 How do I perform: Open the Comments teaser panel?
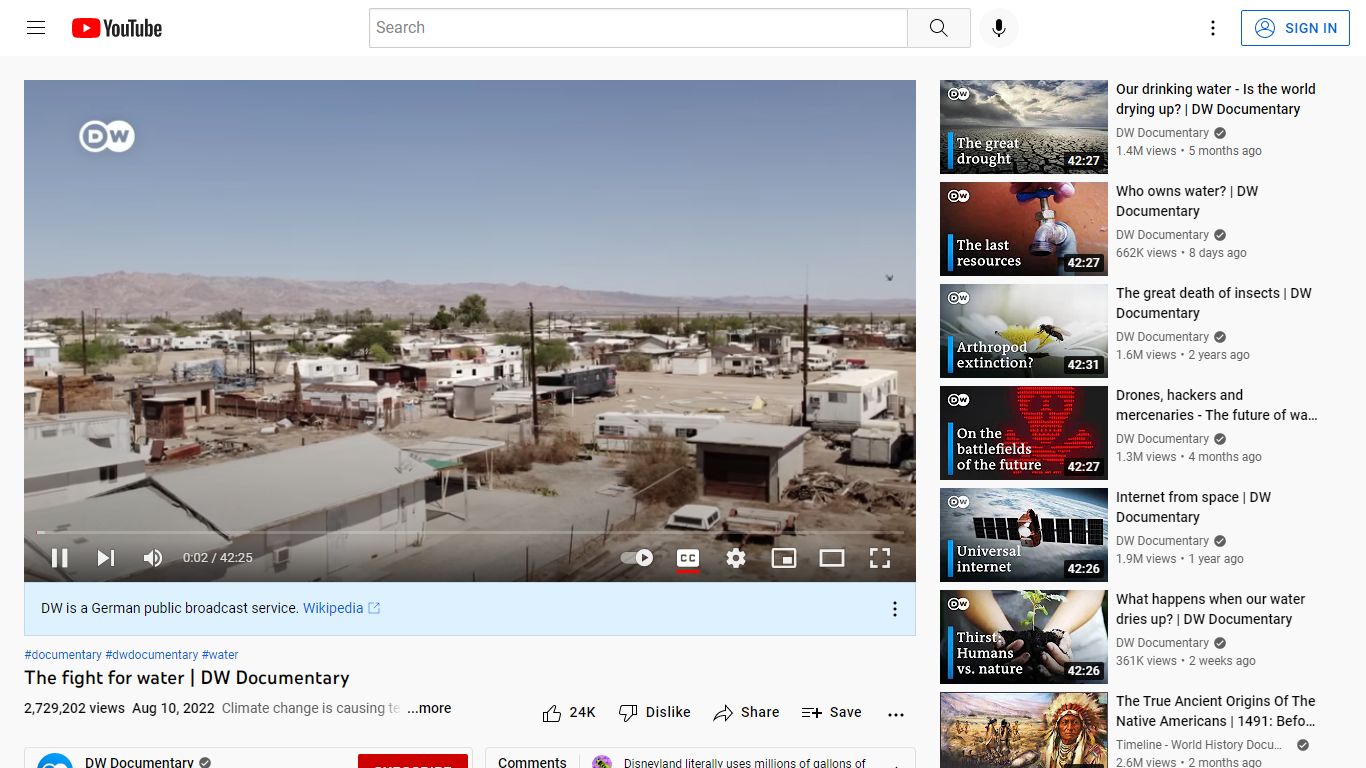[700, 758]
